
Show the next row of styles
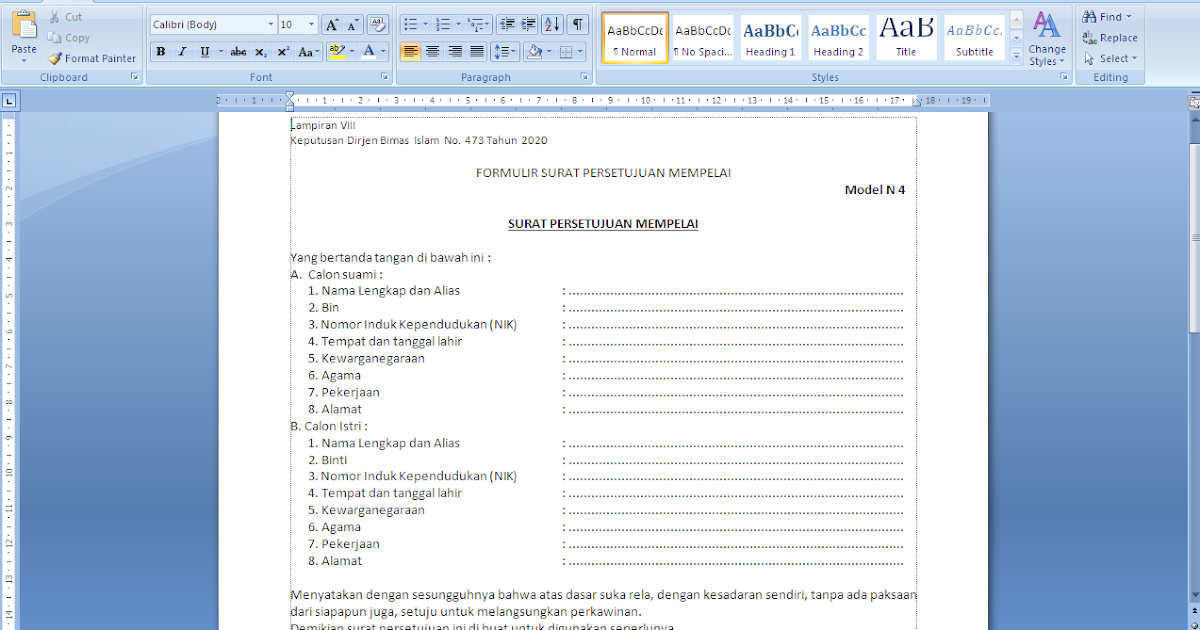1016,38
